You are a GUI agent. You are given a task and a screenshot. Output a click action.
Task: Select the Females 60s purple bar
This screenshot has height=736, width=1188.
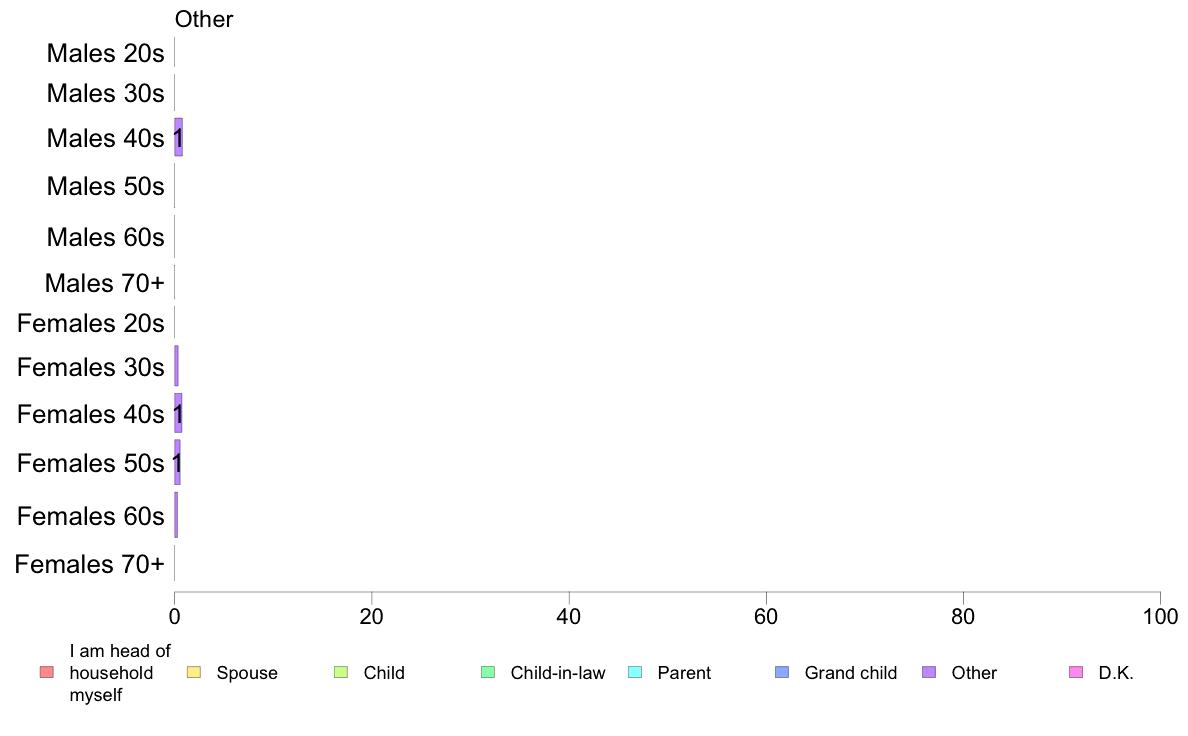click(x=176, y=515)
